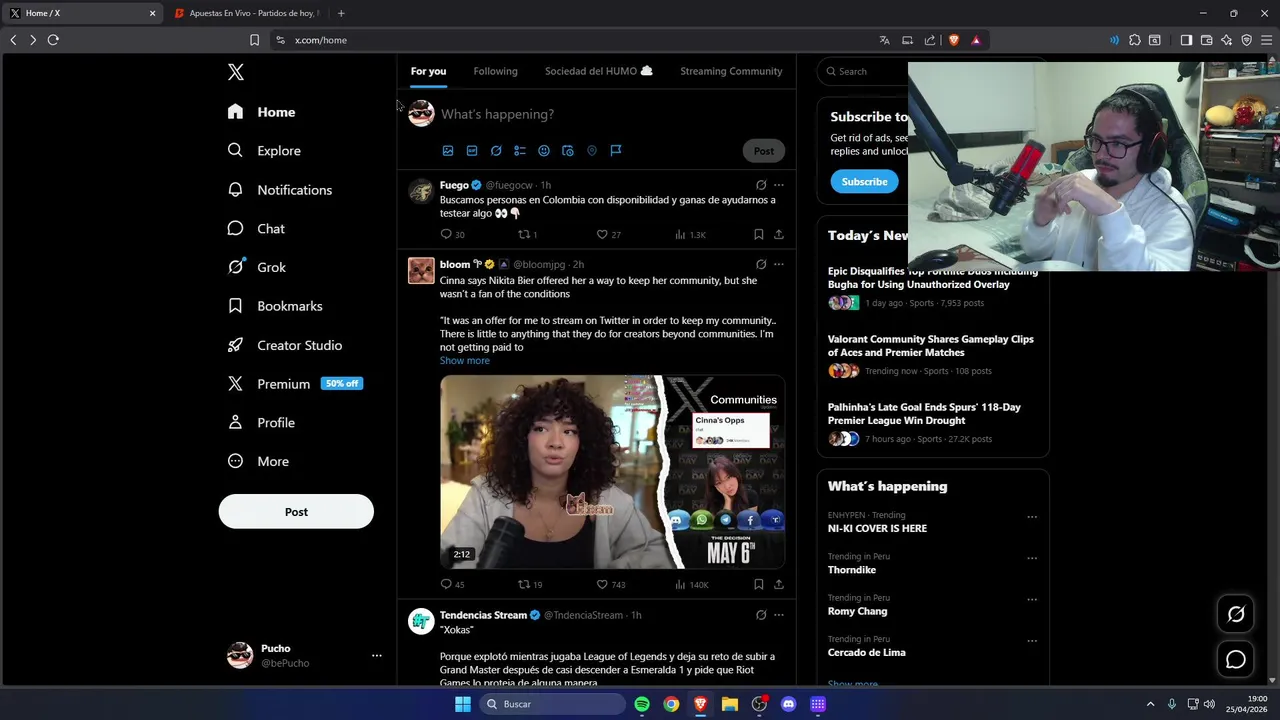1280x720 pixels.
Task: Open NI-KI COVER IS HERE trend
Action: [877, 528]
